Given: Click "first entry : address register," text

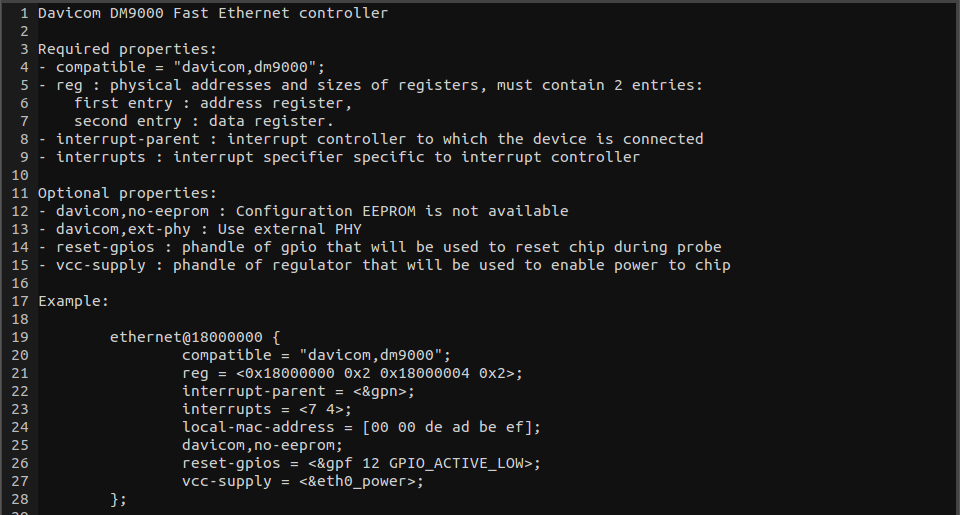Looking at the screenshot, I should (x=213, y=103).
